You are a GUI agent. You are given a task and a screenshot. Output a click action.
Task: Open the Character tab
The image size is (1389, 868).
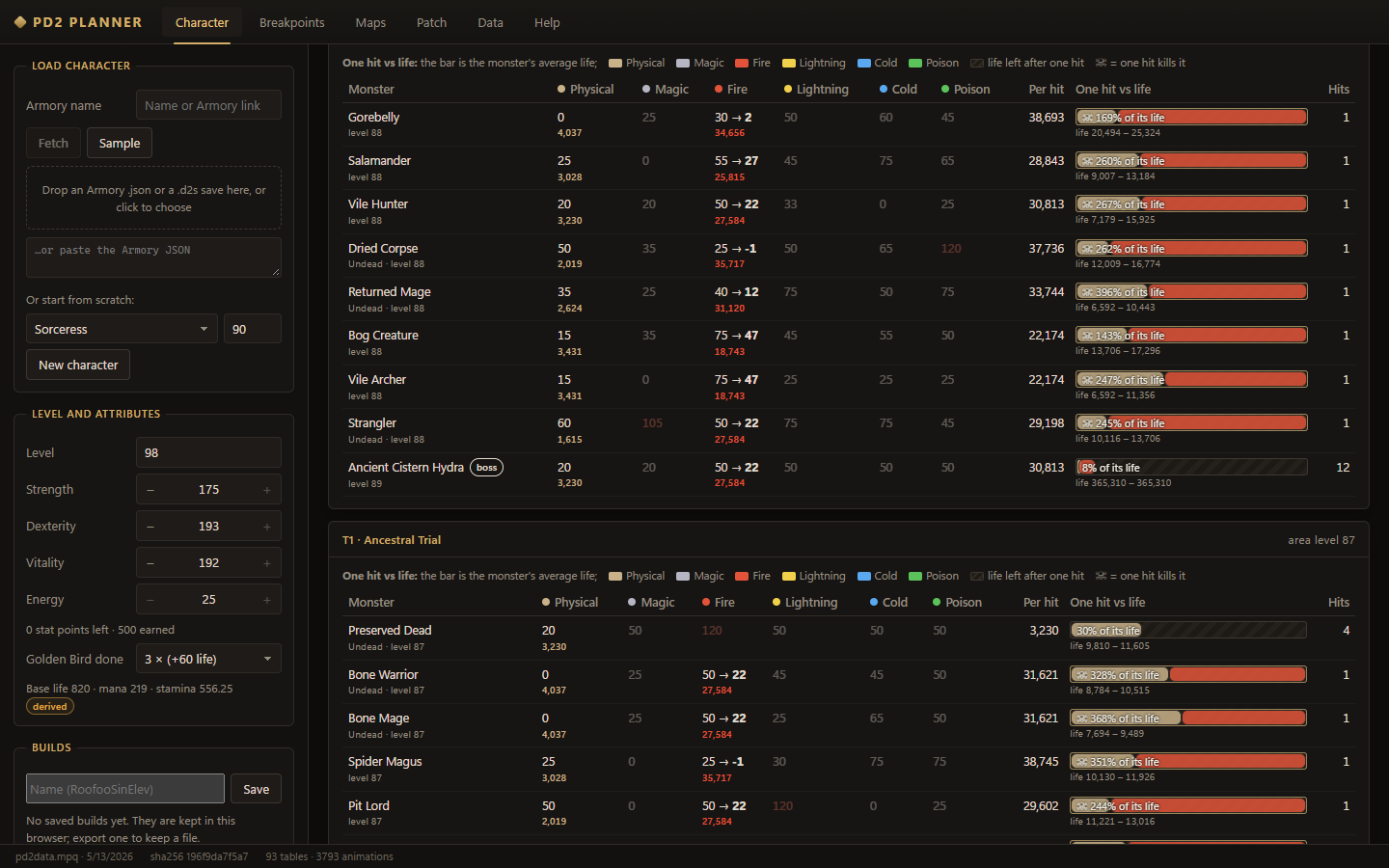202,22
